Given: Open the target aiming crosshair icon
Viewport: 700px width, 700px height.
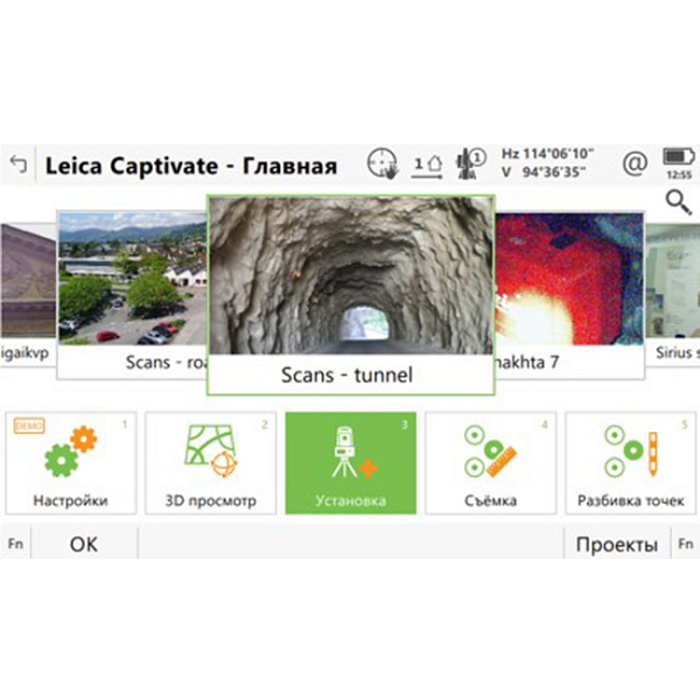Looking at the screenshot, I should (x=383, y=163).
